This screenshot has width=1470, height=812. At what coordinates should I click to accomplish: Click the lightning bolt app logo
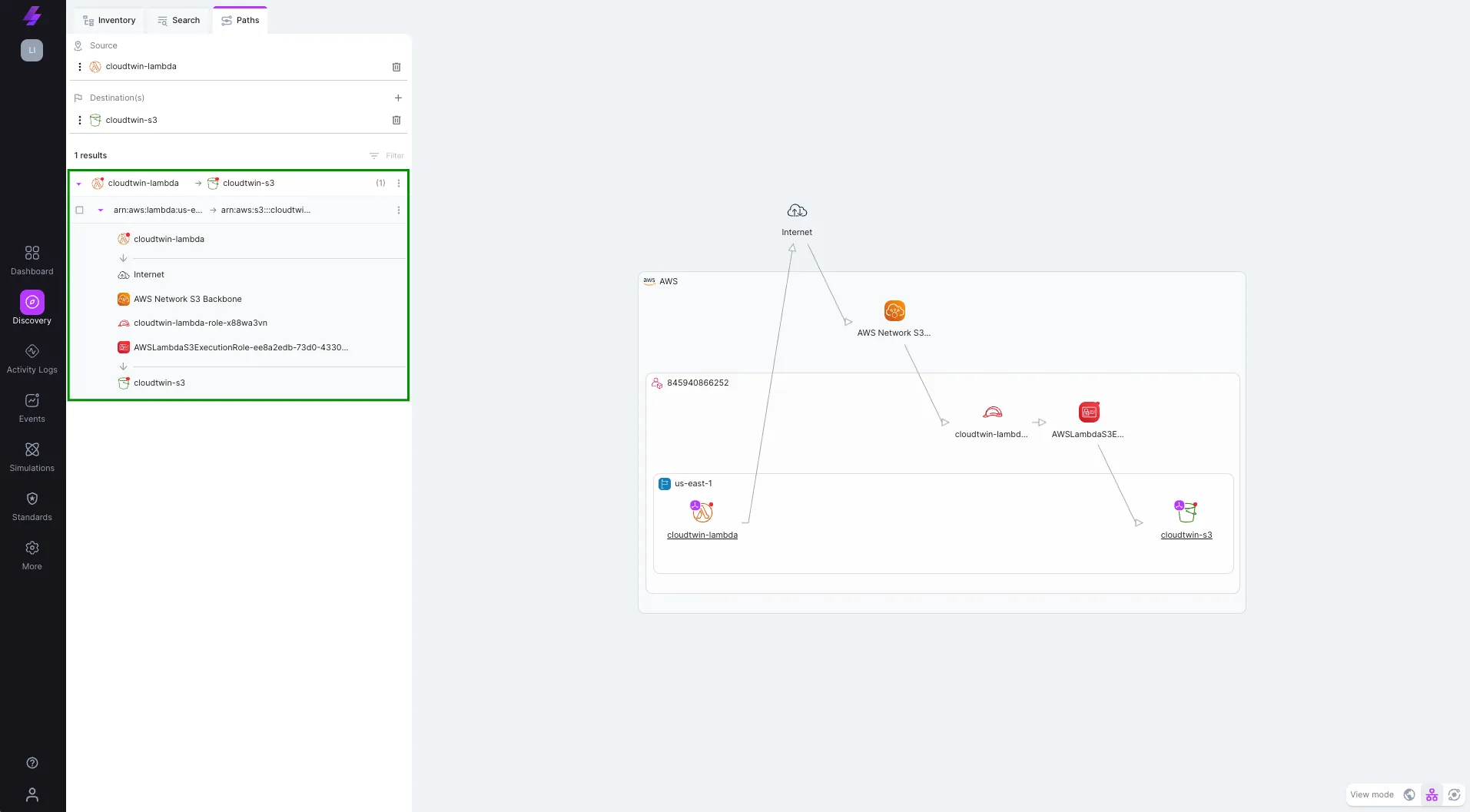[x=32, y=15]
